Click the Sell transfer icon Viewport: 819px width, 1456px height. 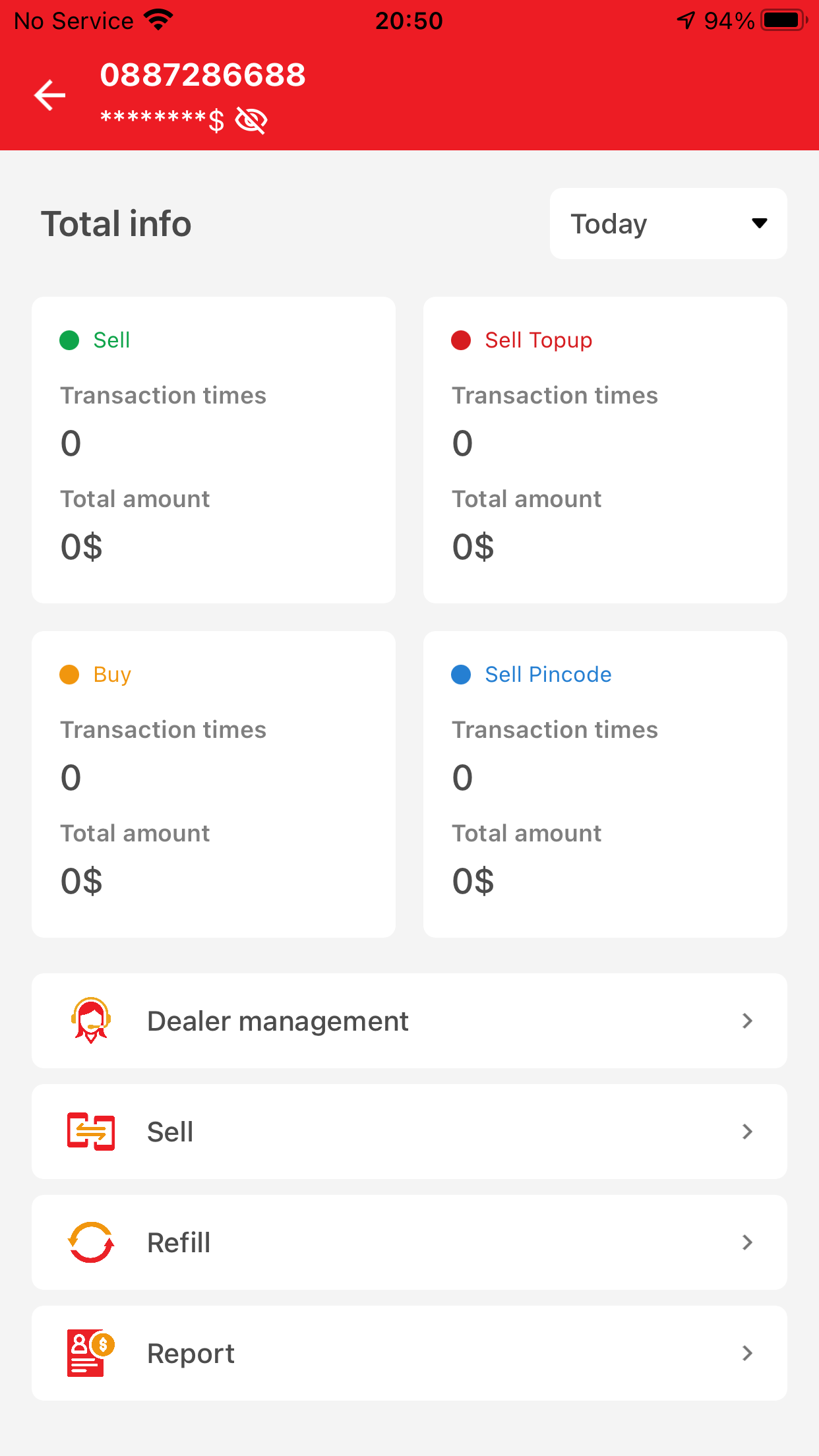click(x=91, y=1132)
